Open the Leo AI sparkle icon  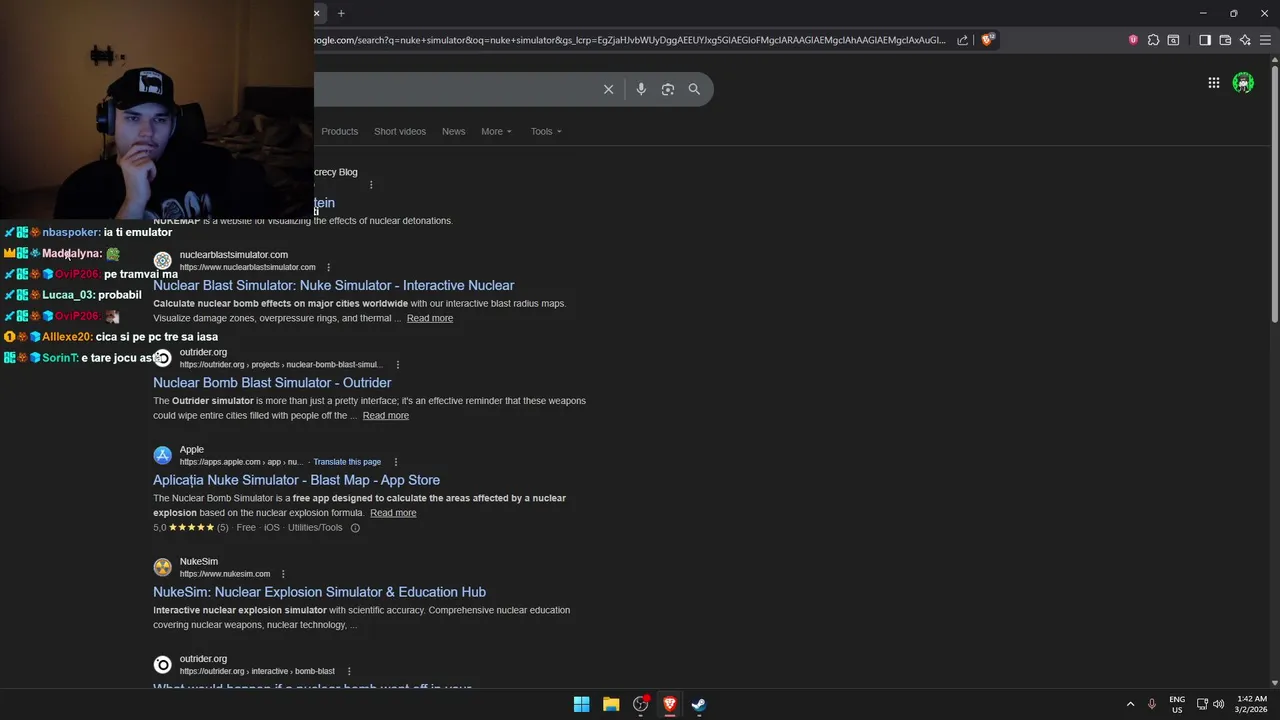tap(1245, 40)
